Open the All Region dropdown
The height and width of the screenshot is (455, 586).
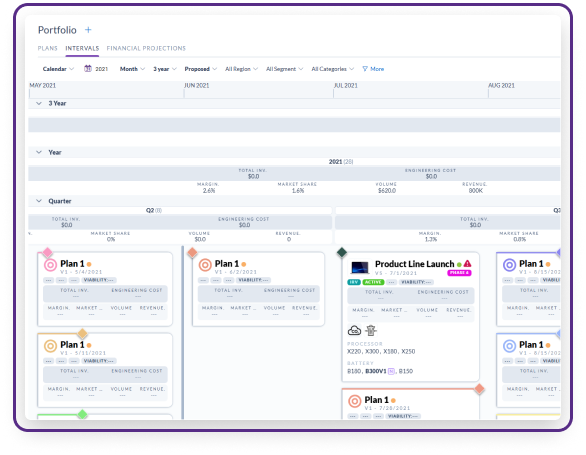click(241, 69)
